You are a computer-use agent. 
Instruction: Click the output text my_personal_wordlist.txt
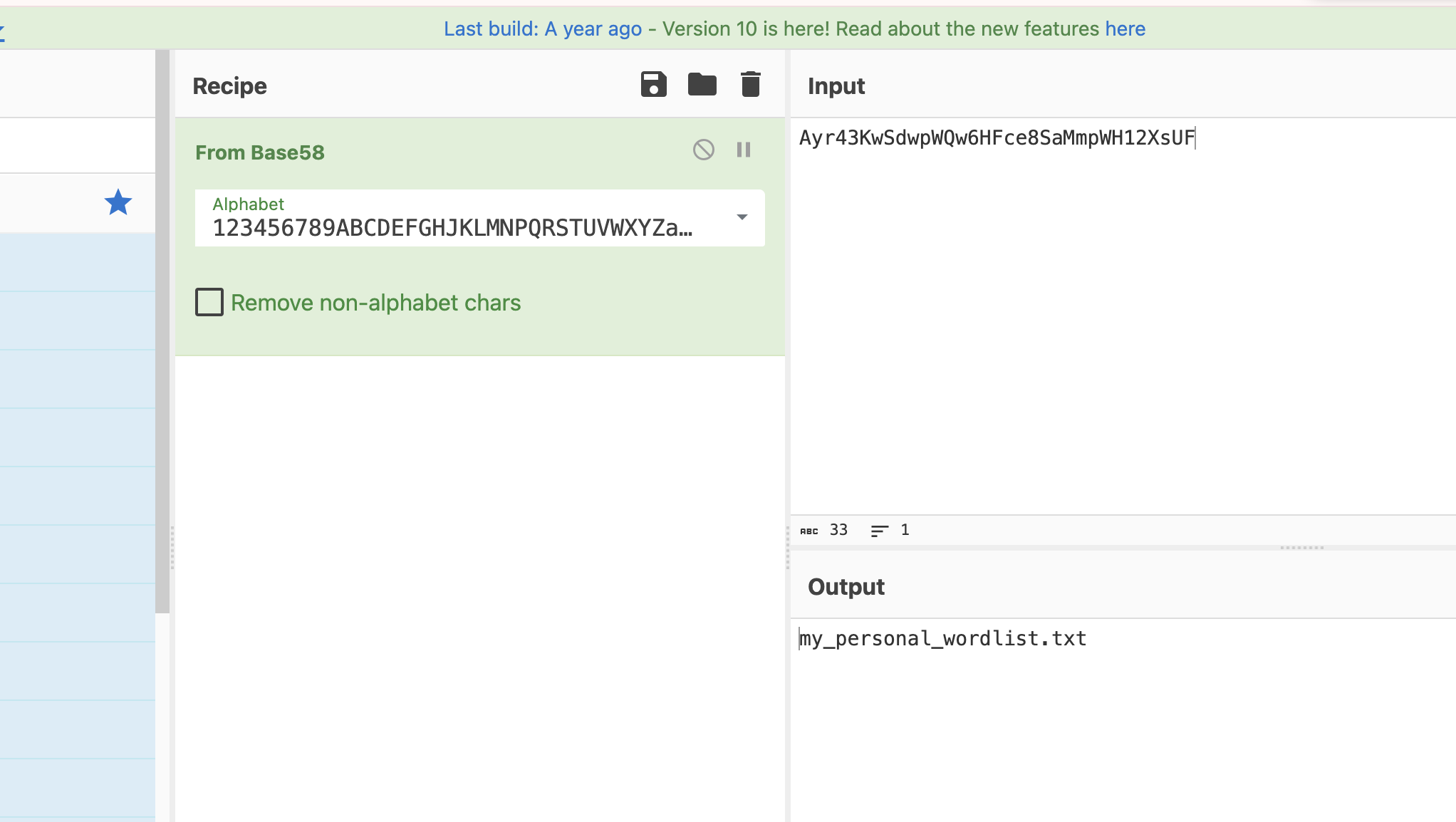pyautogui.click(x=942, y=638)
